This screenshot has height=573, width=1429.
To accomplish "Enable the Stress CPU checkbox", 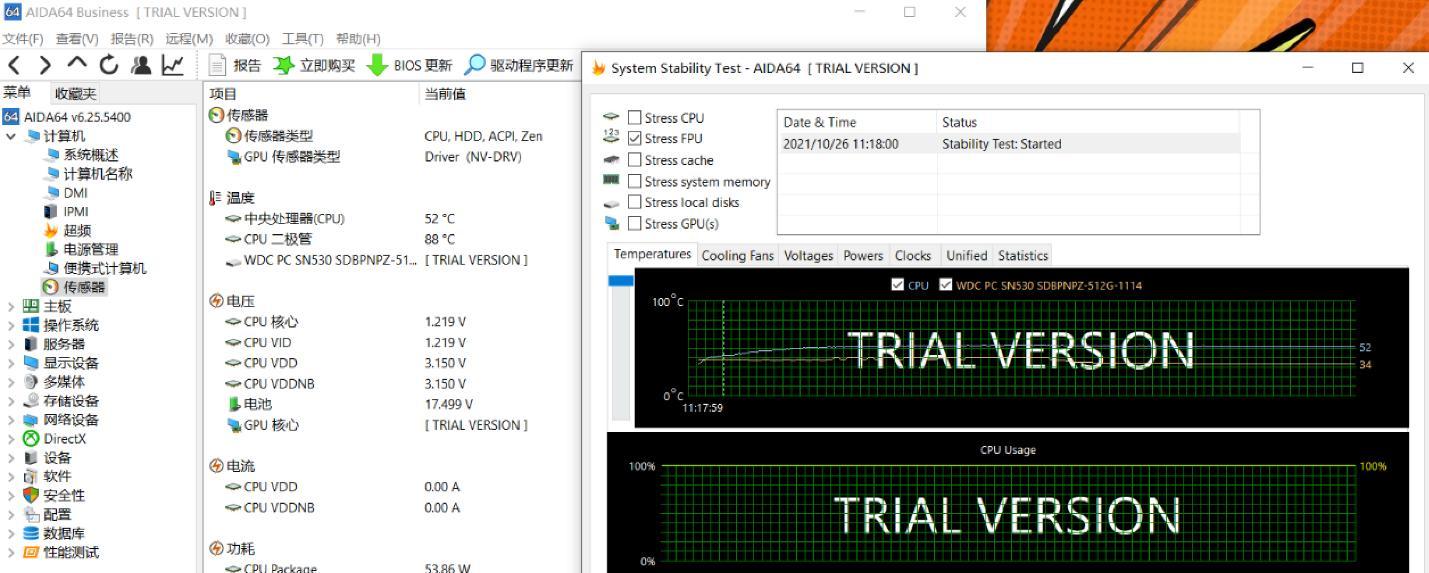I will click(x=635, y=118).
